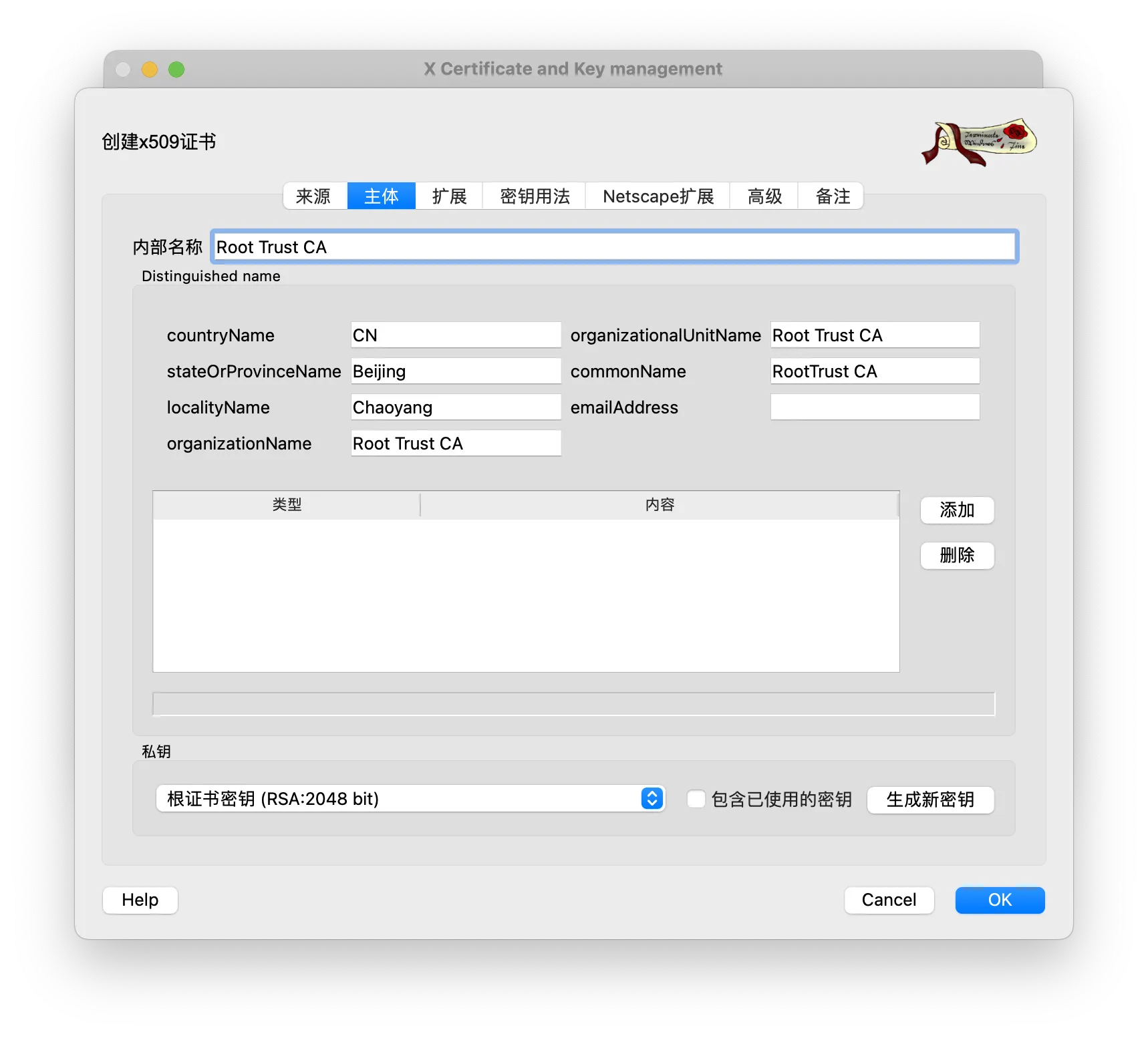Viewport: 1148px width, 1038px height.
Task: Click the empty emailAddress field
Action: (x=875, y=407)
